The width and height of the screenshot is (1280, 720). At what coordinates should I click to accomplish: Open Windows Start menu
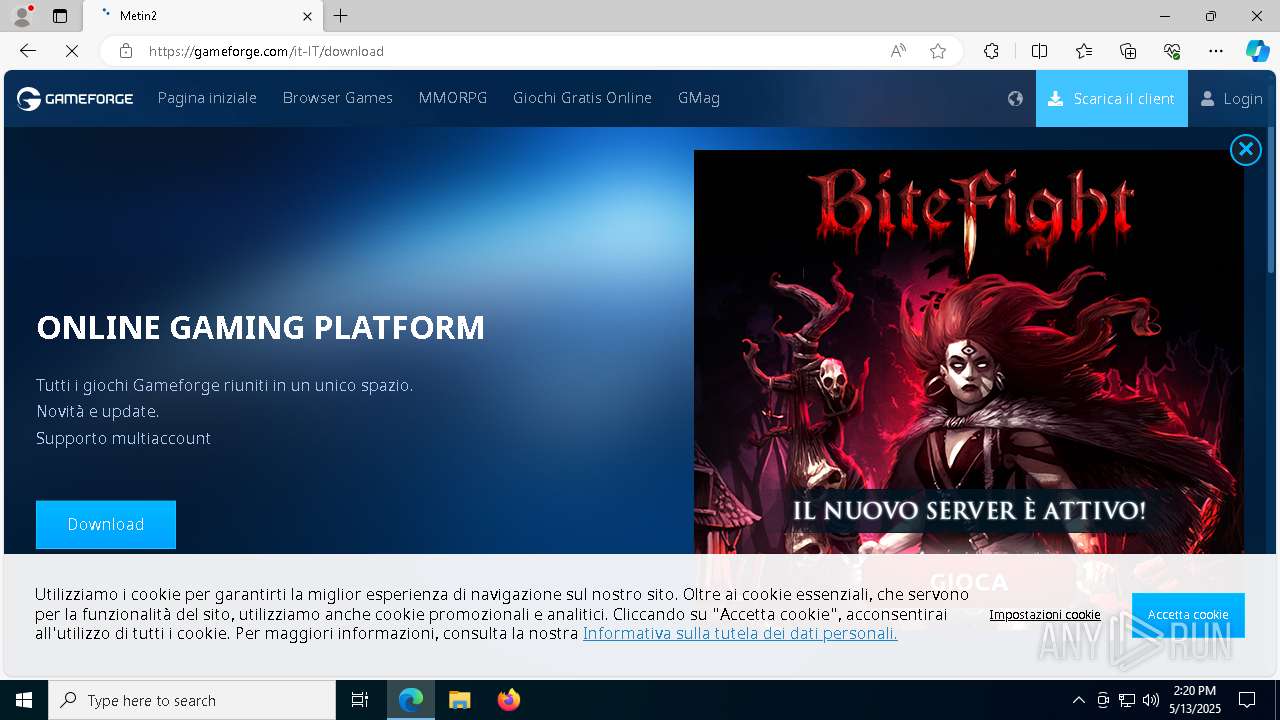pos(24,700)
